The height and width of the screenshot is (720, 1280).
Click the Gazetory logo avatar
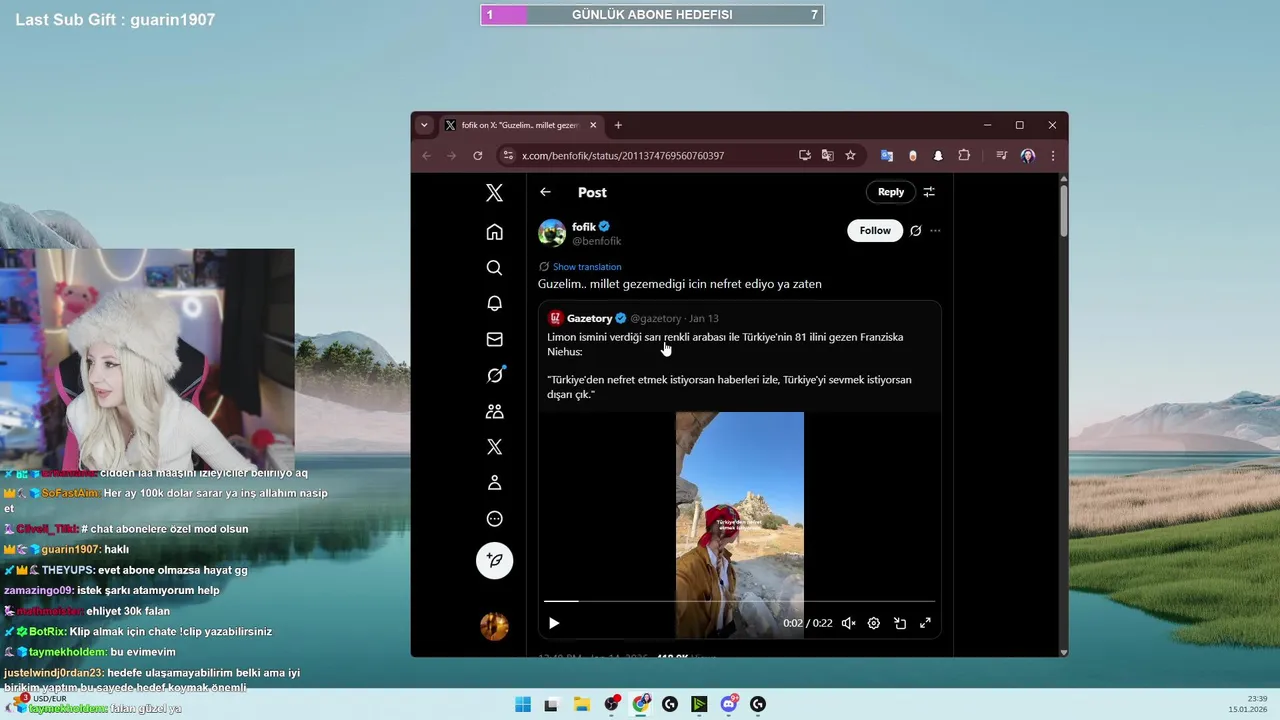pos(555,318)
